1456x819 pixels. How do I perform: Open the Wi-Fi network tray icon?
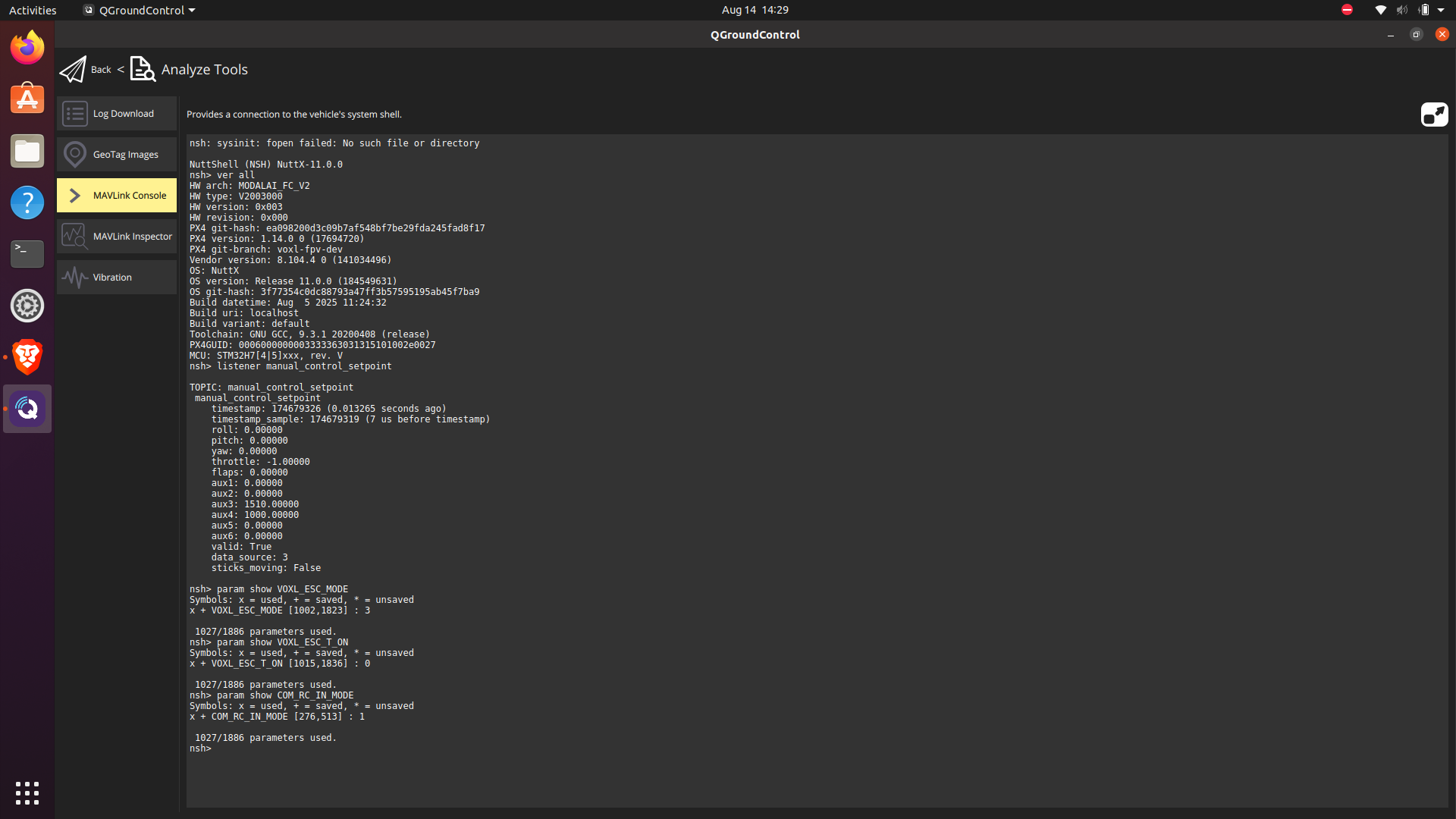coord(1380,10)
